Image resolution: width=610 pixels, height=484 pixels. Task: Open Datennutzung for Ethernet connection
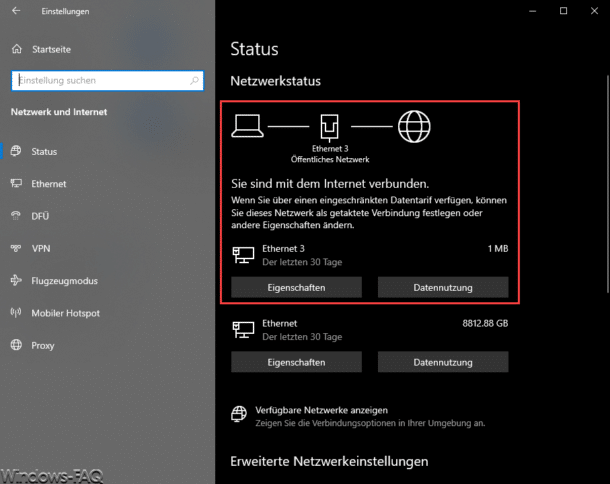click(x=443, y=362)
